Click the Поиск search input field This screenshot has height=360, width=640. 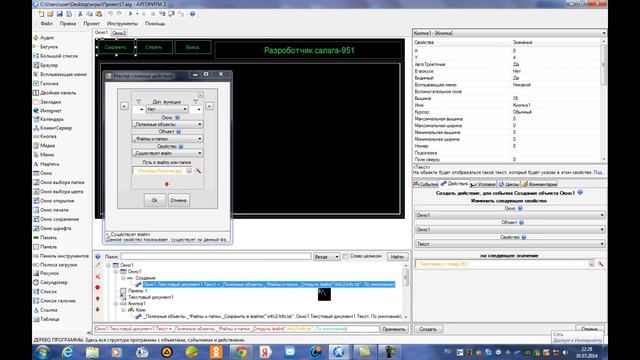216,257
